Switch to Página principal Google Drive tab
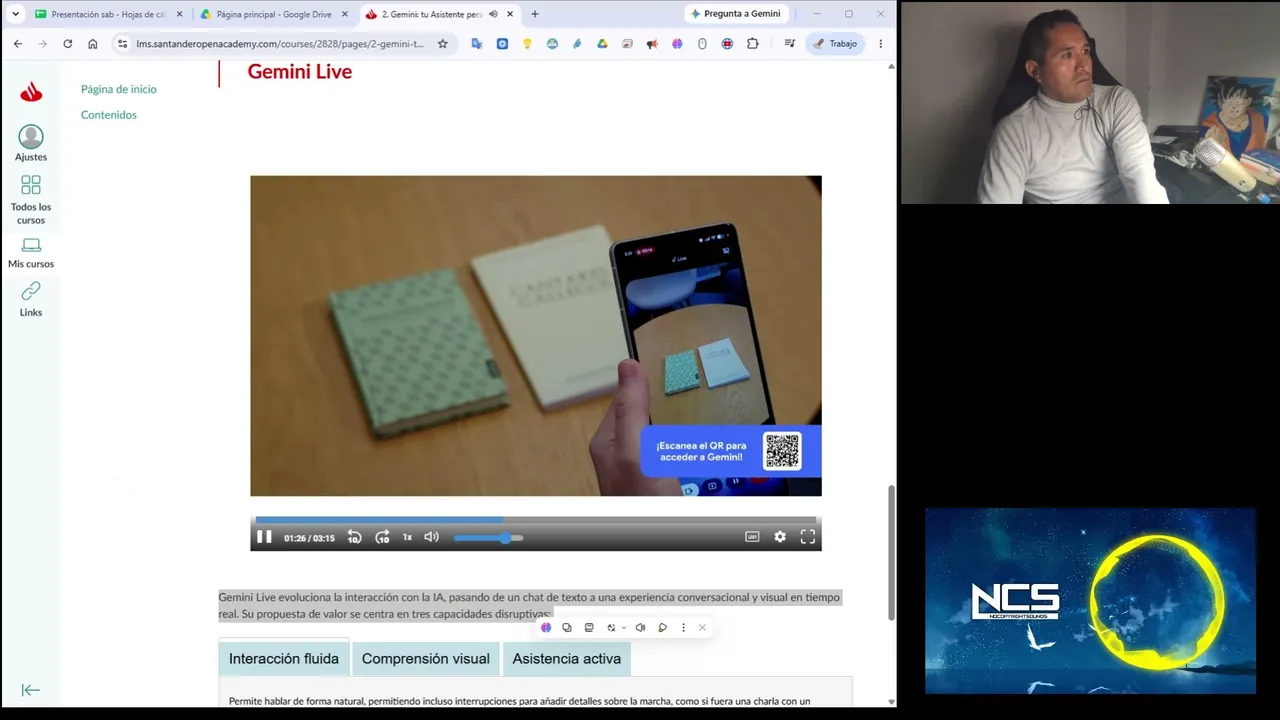The width and height of the screenshot is (1280, 720). pyautogui.click(x=274, y=14)
